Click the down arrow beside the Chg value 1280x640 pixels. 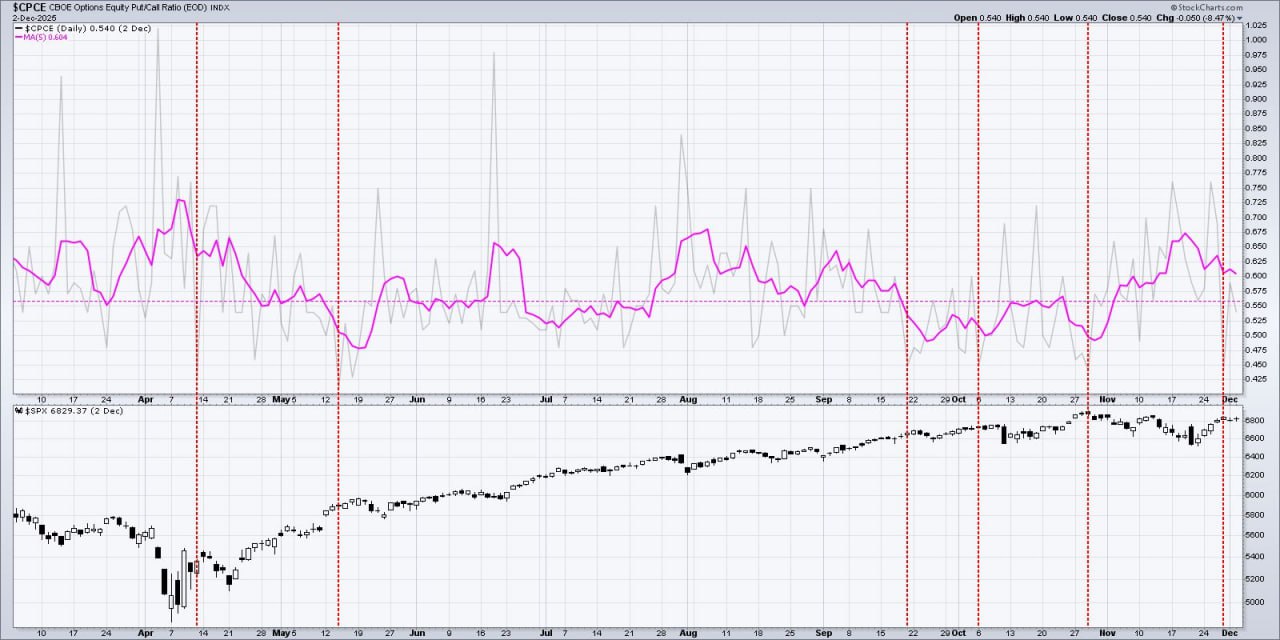(x=1240, y=18)
